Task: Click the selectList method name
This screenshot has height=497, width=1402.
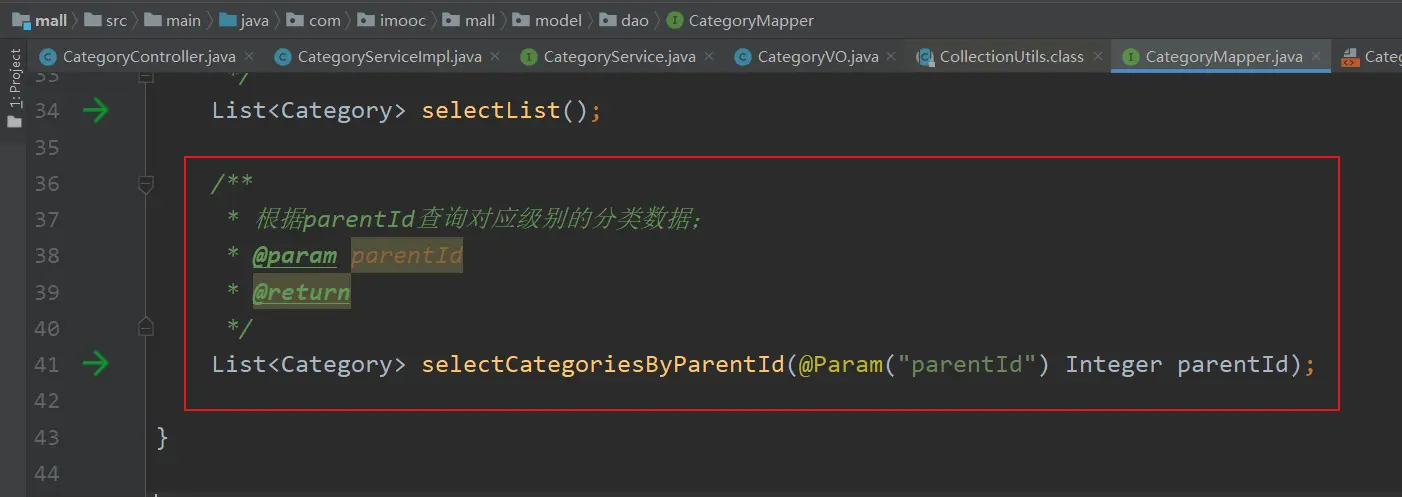Action: tap(491, 110)
